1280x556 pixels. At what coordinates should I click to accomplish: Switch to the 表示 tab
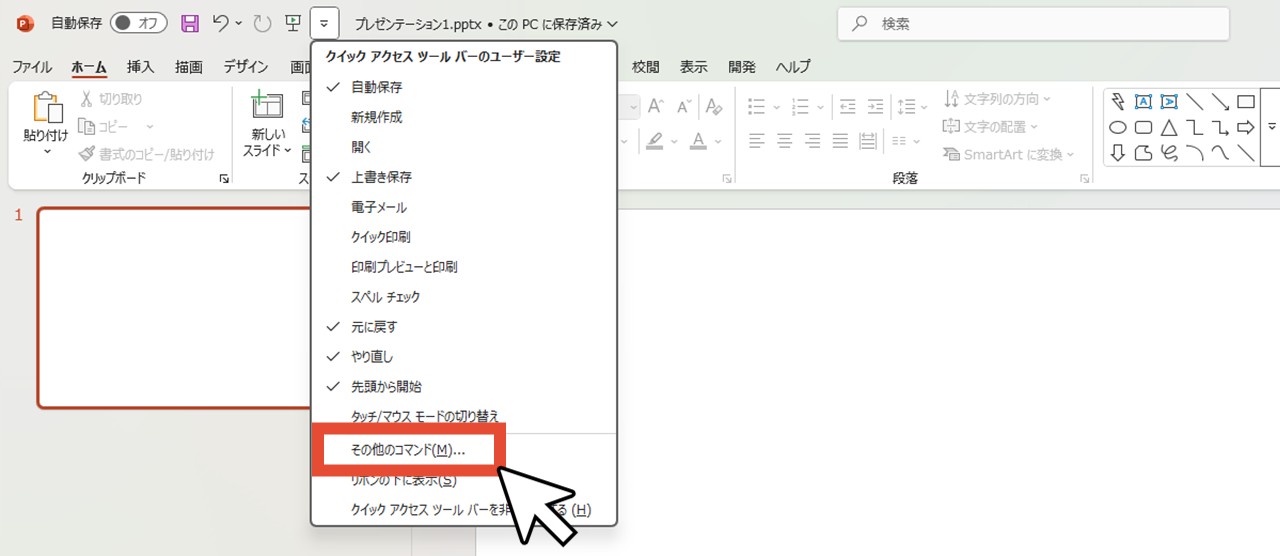click(694, 67)
